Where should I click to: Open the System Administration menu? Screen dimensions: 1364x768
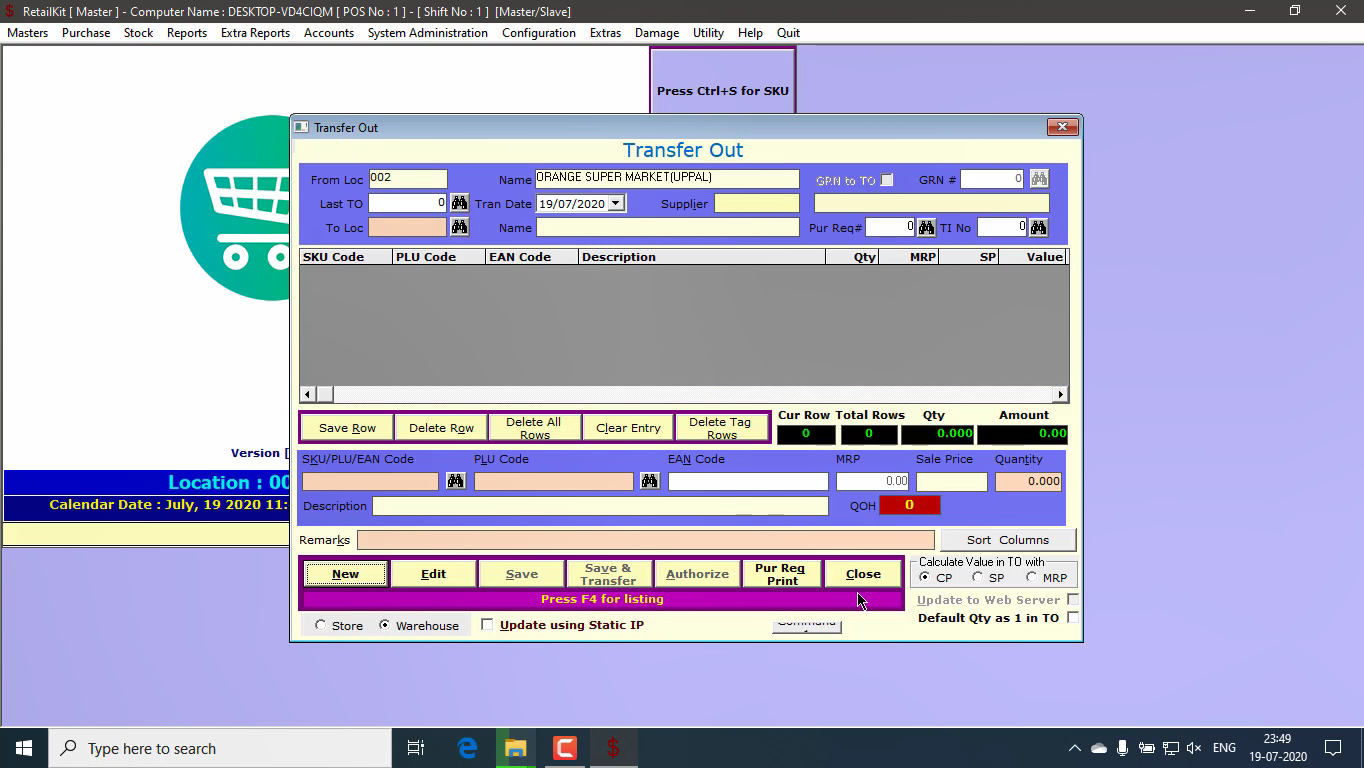(x=427, y=33)
